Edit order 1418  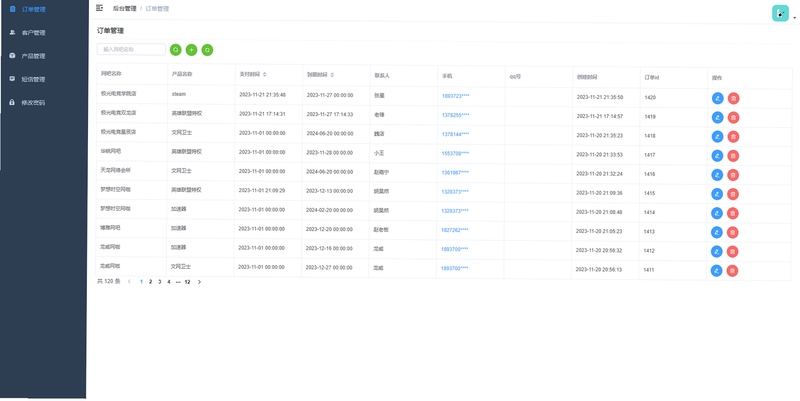pyautogui.click(x=717, y=137)
